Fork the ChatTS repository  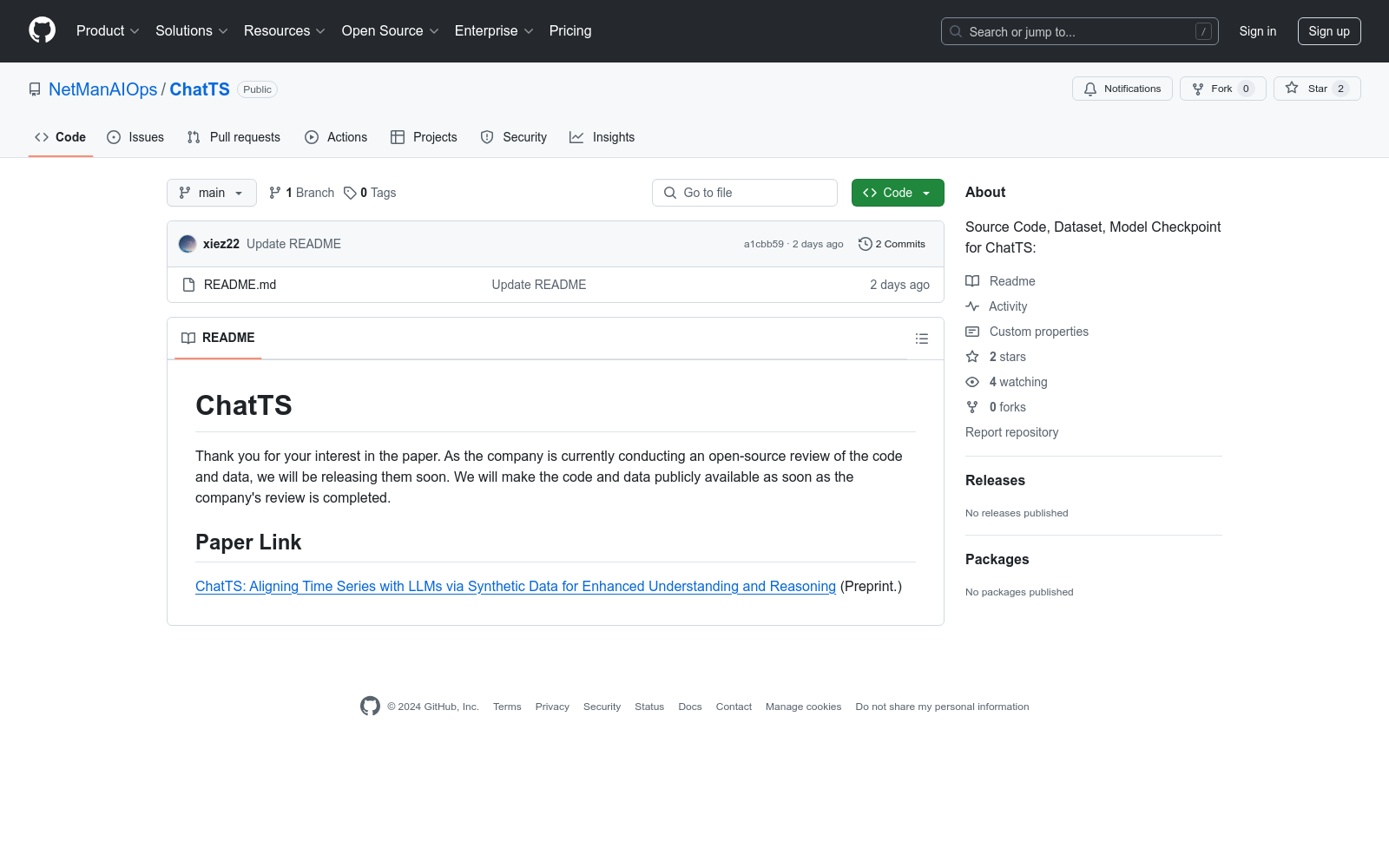[1223, 89]
